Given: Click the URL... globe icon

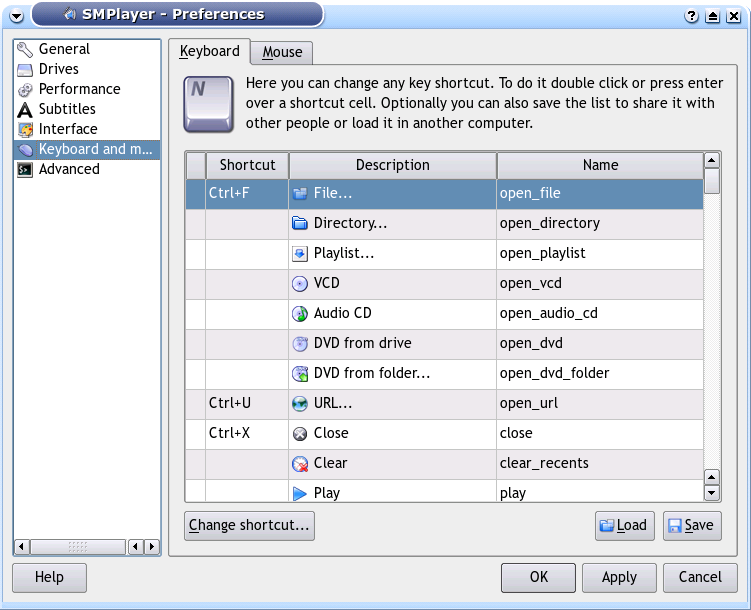Looking at the screenshot, I should click(x=300, y=404).
